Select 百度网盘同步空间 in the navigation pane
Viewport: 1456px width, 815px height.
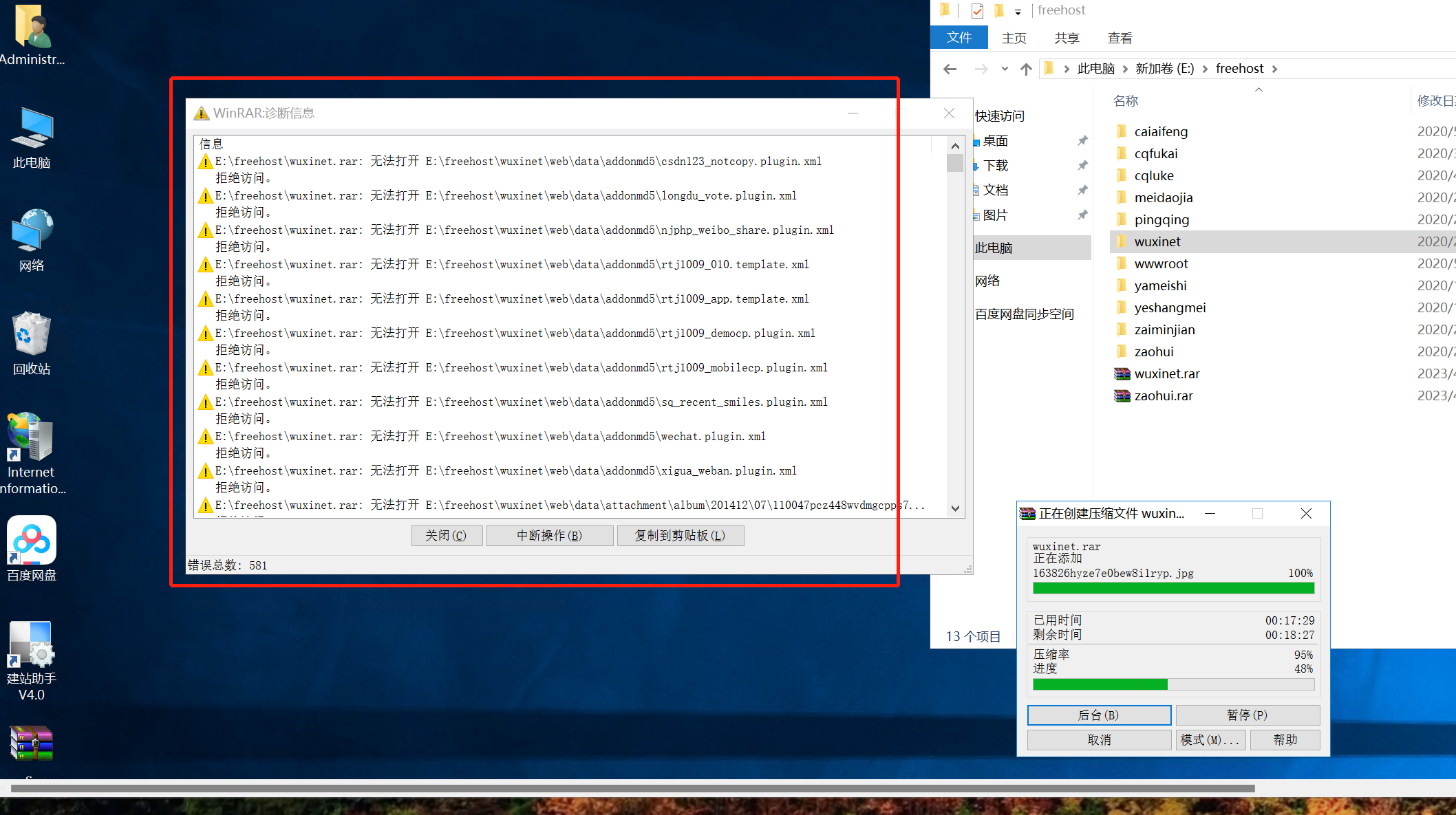(1025, 314)
